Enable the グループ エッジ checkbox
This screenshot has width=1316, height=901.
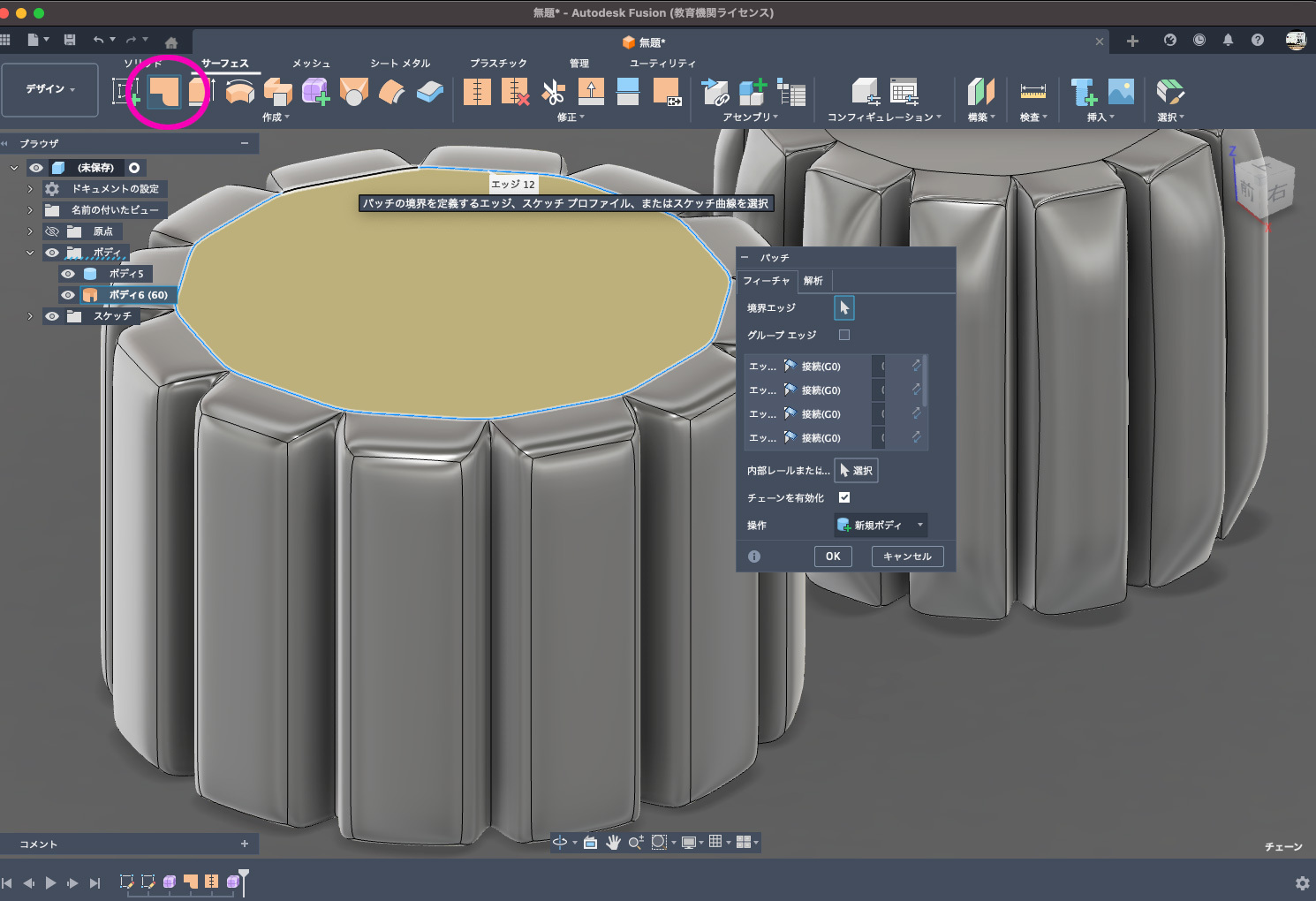click(844, 335)
